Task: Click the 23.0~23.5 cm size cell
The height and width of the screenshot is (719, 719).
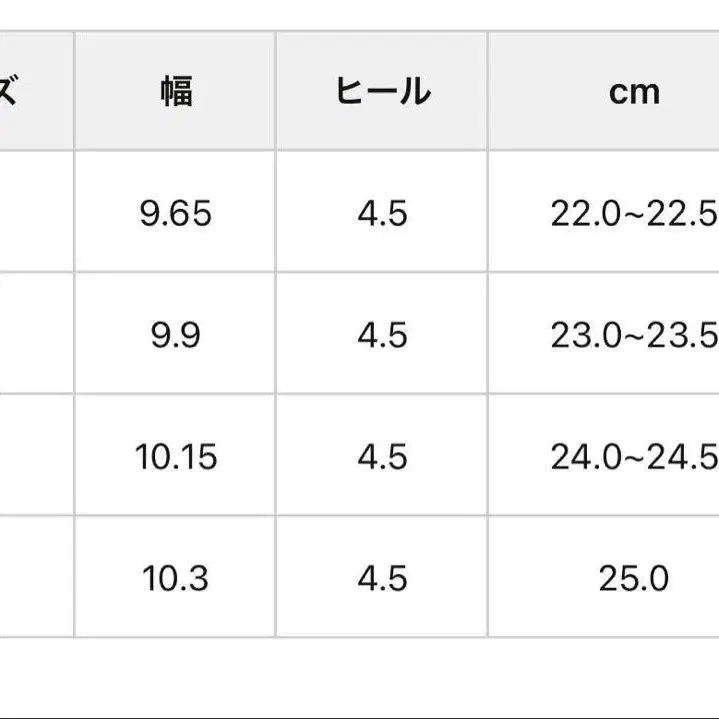Action: click(x=634, y=335)
